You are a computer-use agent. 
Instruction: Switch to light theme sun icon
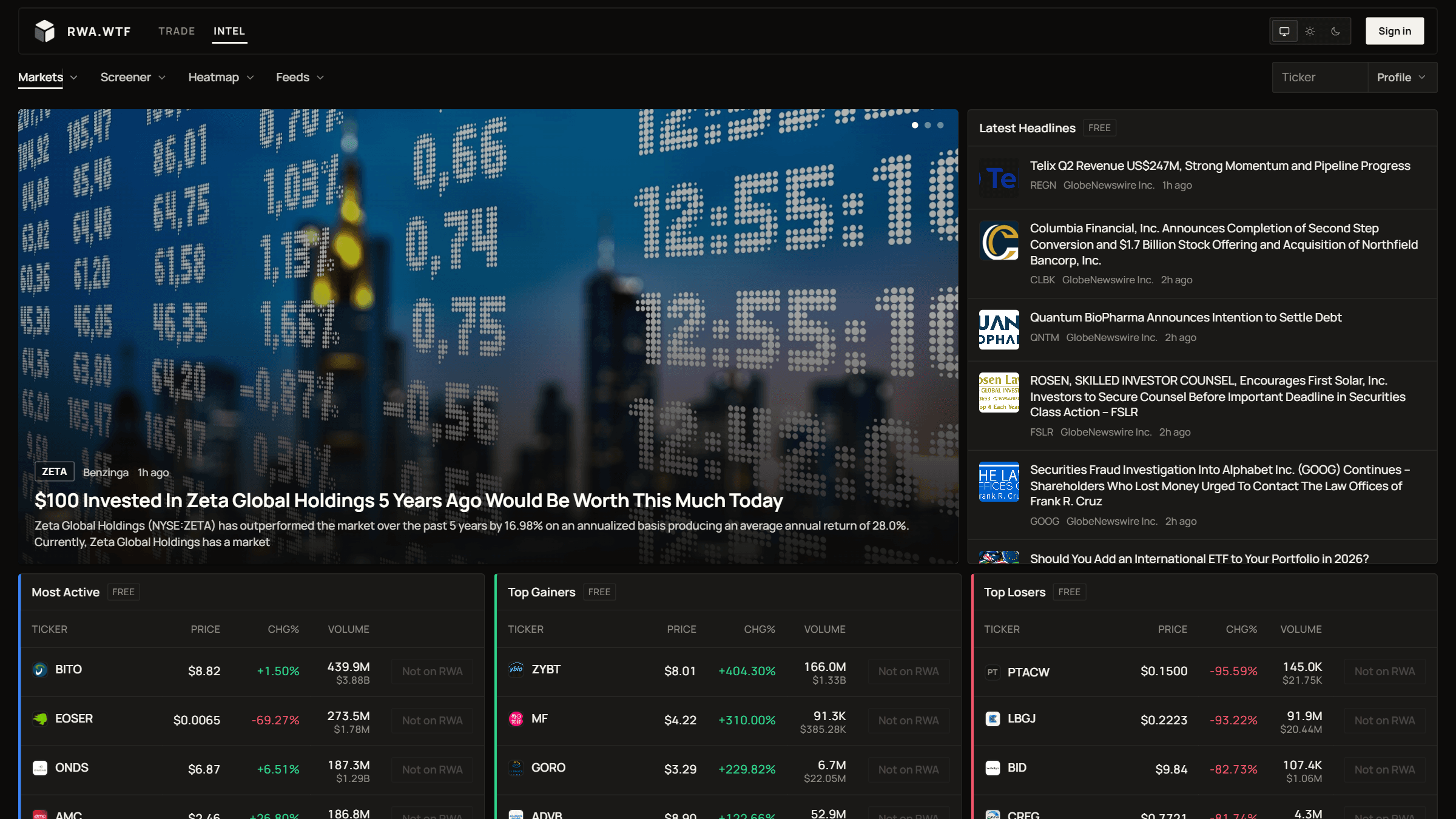point(1310,31)
